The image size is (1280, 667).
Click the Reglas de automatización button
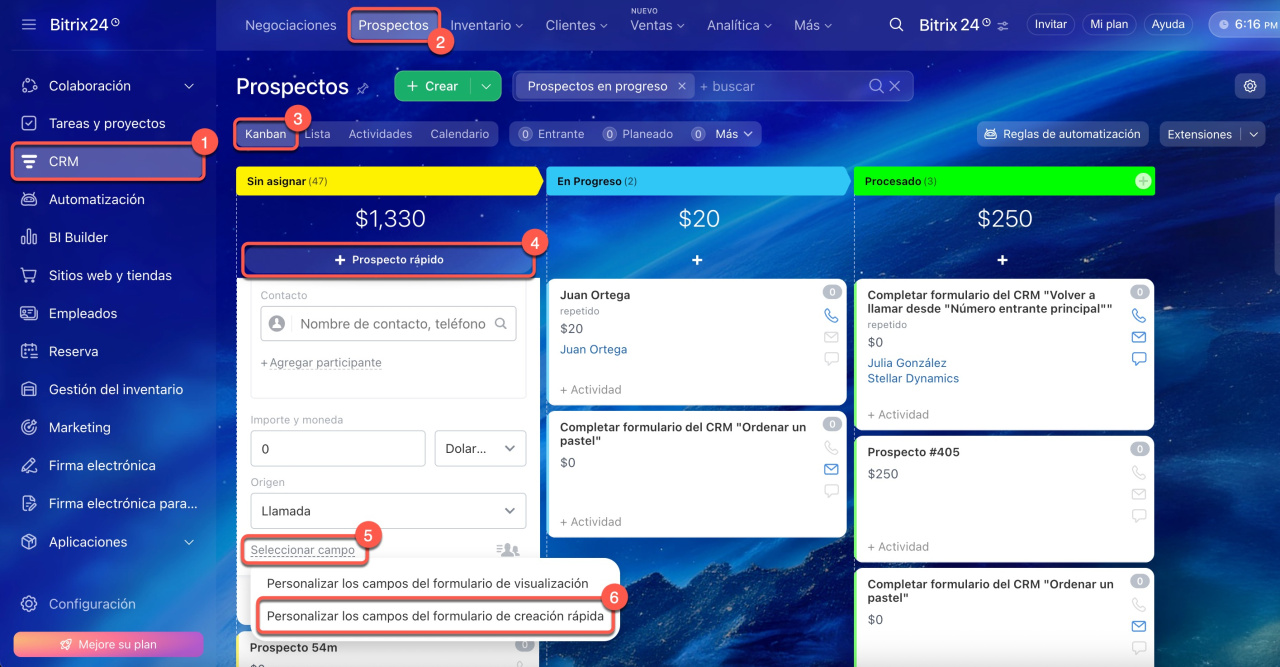(x=1063, y=134)
